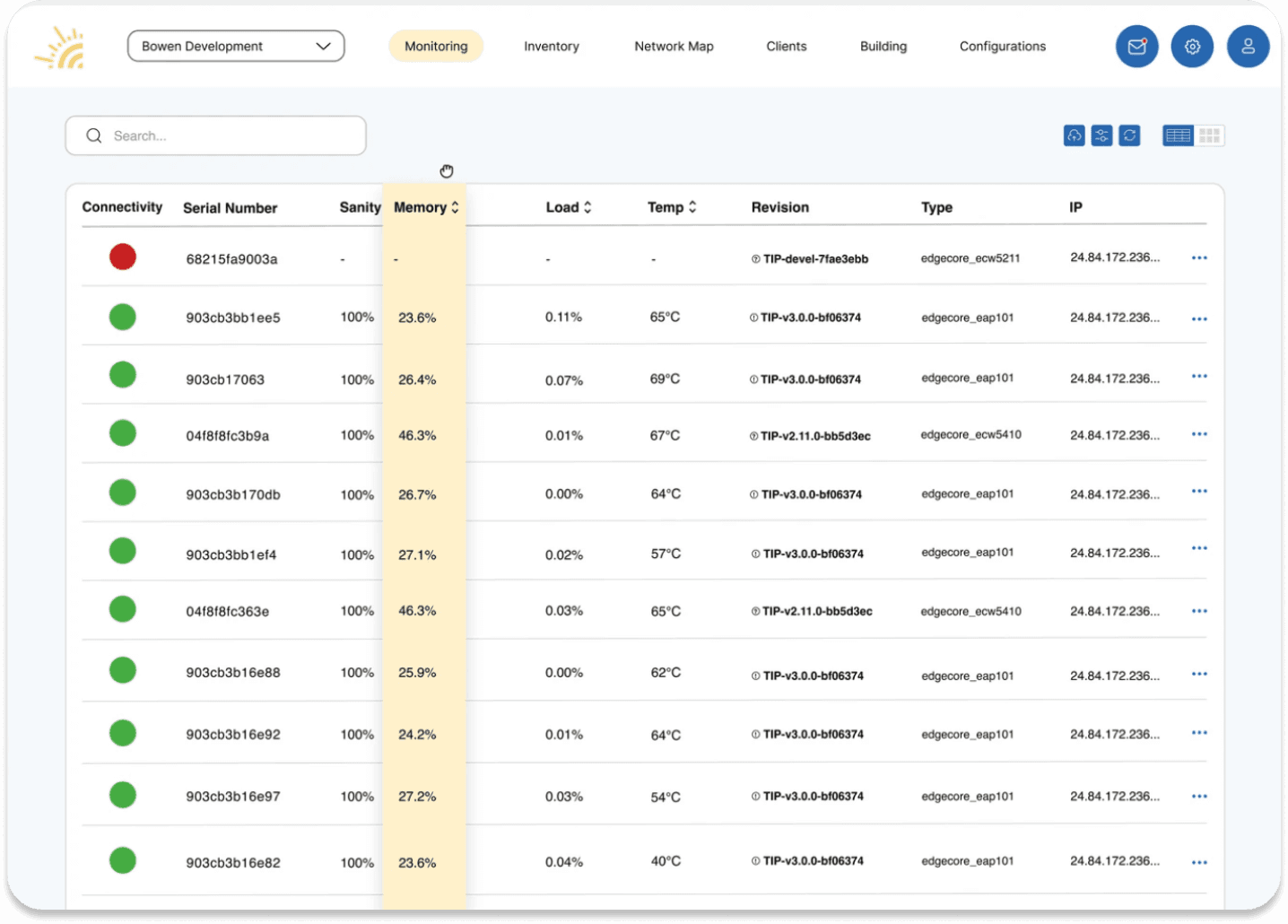Open actions menu for 903cb3bb1ee5
Viewport: 1288px width, 924px height.
[1199, 319]
